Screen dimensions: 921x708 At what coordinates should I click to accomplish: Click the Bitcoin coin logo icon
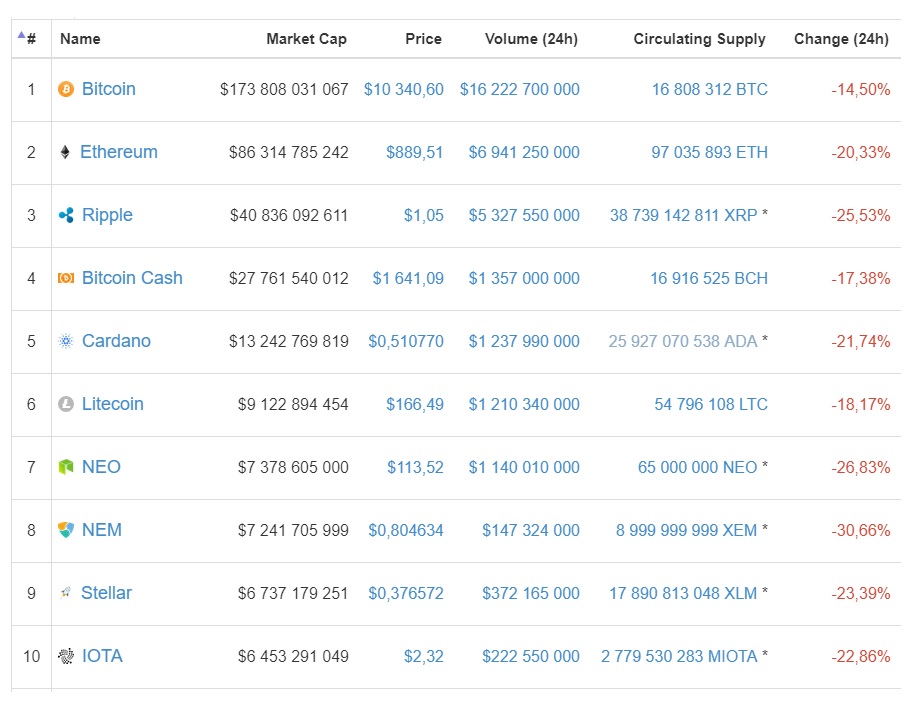pyautogui.click(x=66, y=89)
